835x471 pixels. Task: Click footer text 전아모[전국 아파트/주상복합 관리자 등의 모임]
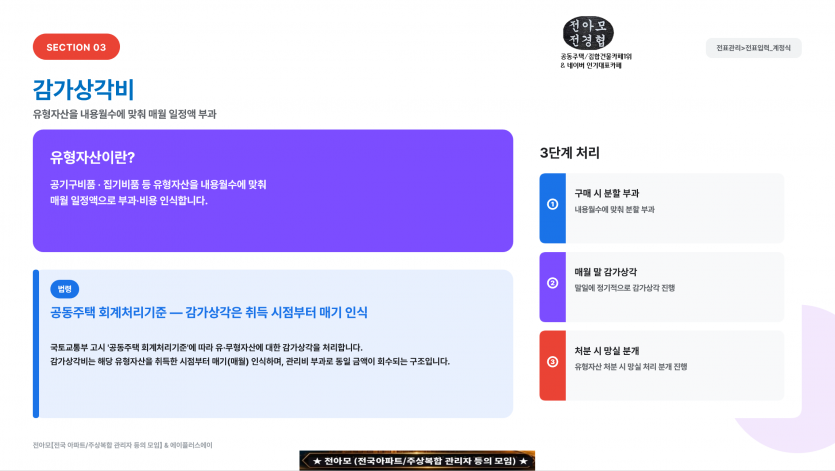pos(97,445)
